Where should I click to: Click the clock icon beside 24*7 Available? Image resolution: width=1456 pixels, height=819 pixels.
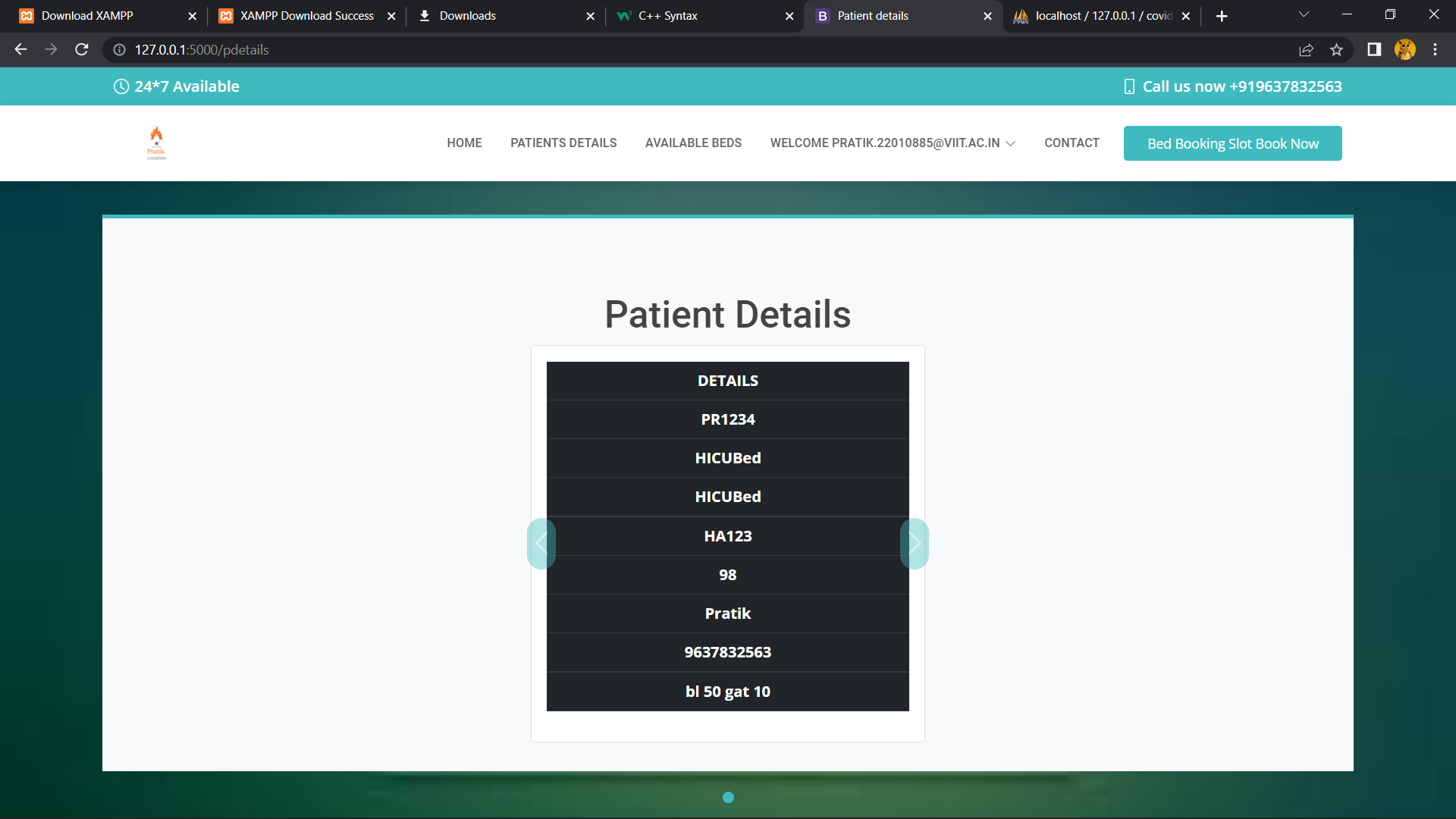tap(121, 86)
